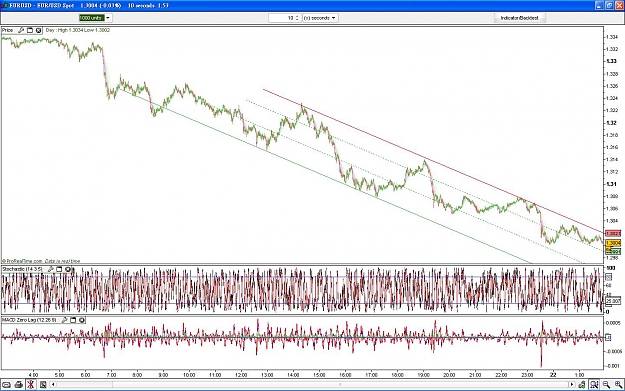Adjust the timeframe number spinner arrows

click(297, 18)
